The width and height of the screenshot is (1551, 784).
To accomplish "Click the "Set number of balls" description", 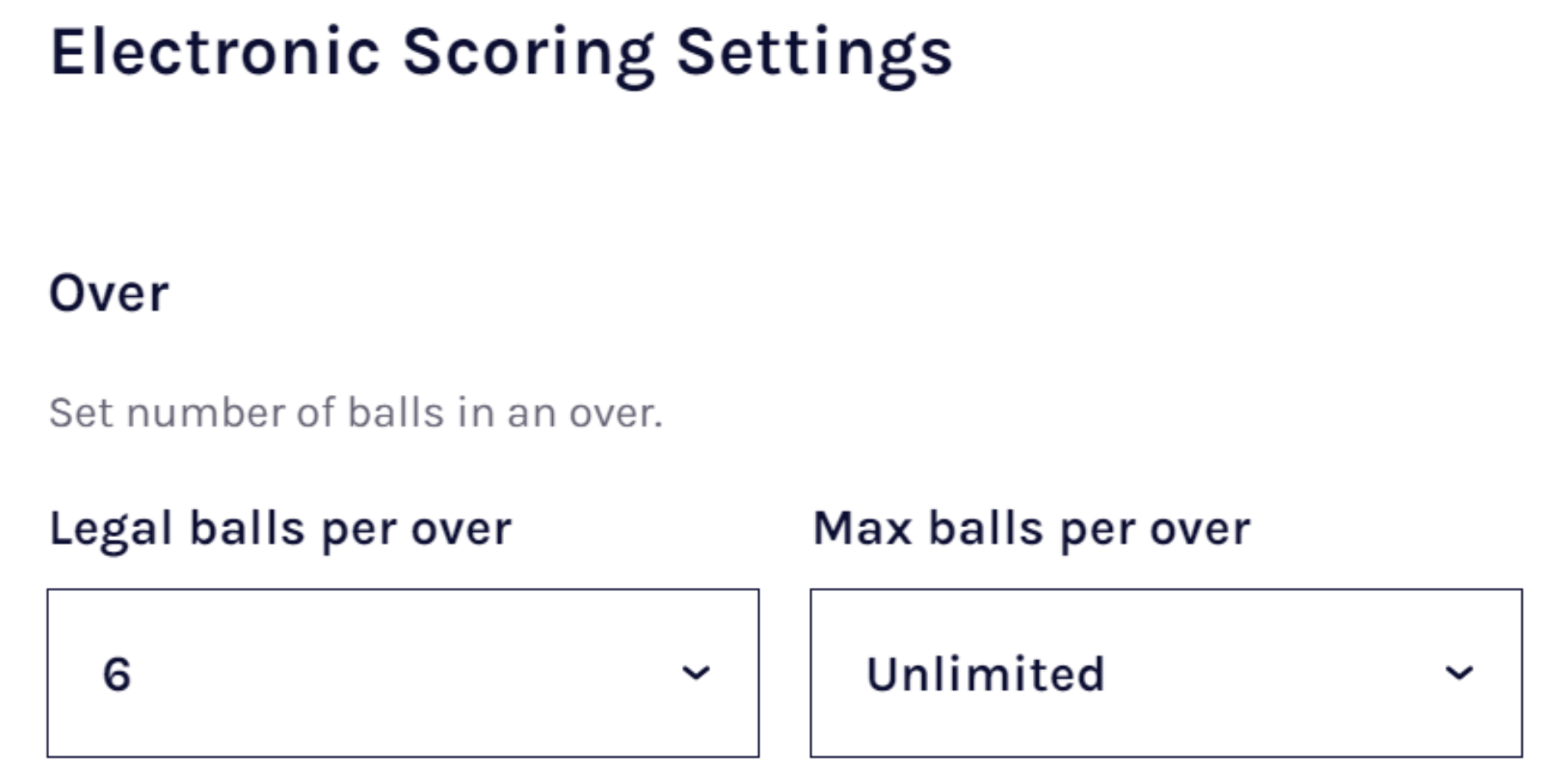I will pyautogui.click(x=355, y=413).
